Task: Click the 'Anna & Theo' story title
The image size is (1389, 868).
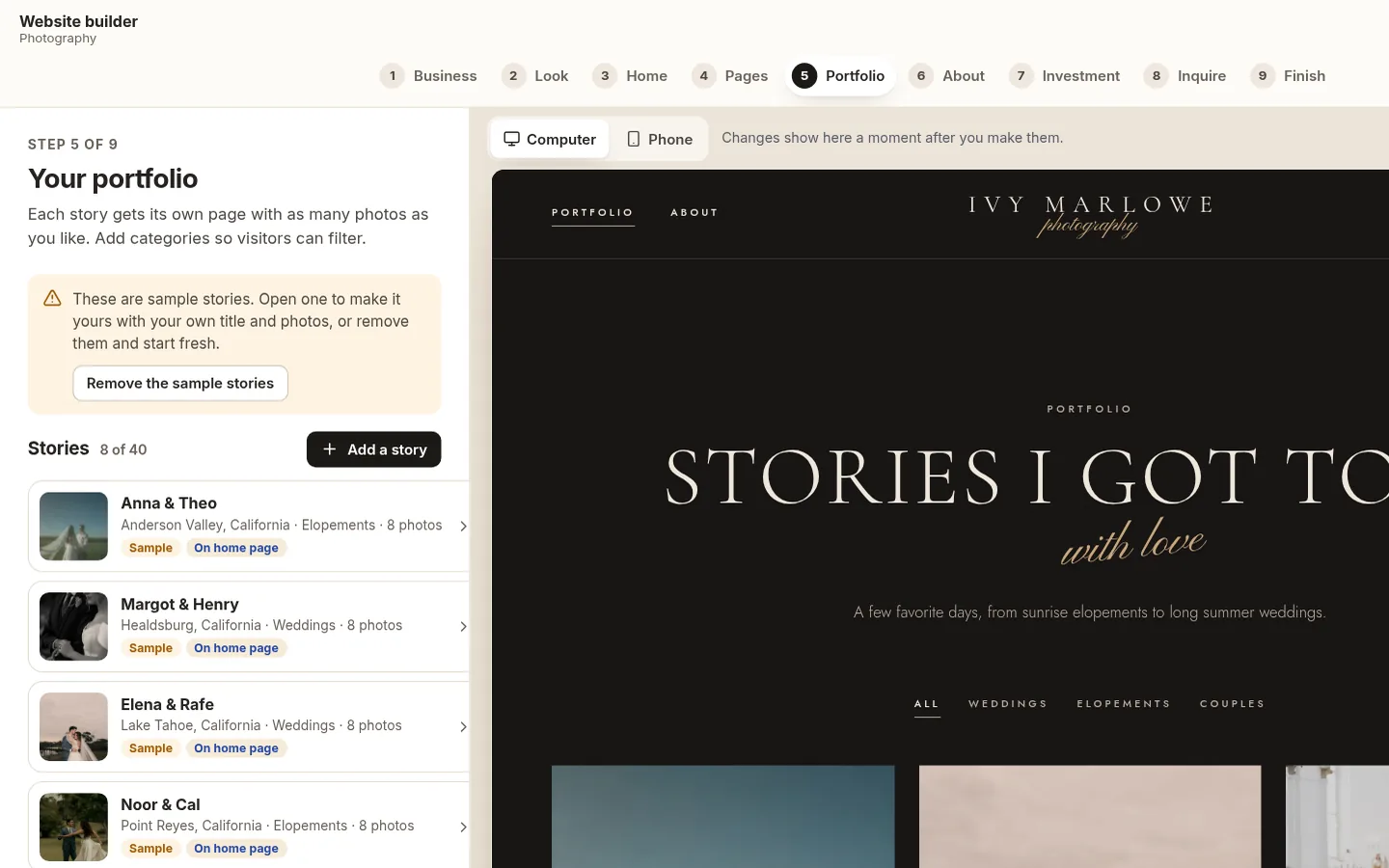Action: tap(169, 503)
